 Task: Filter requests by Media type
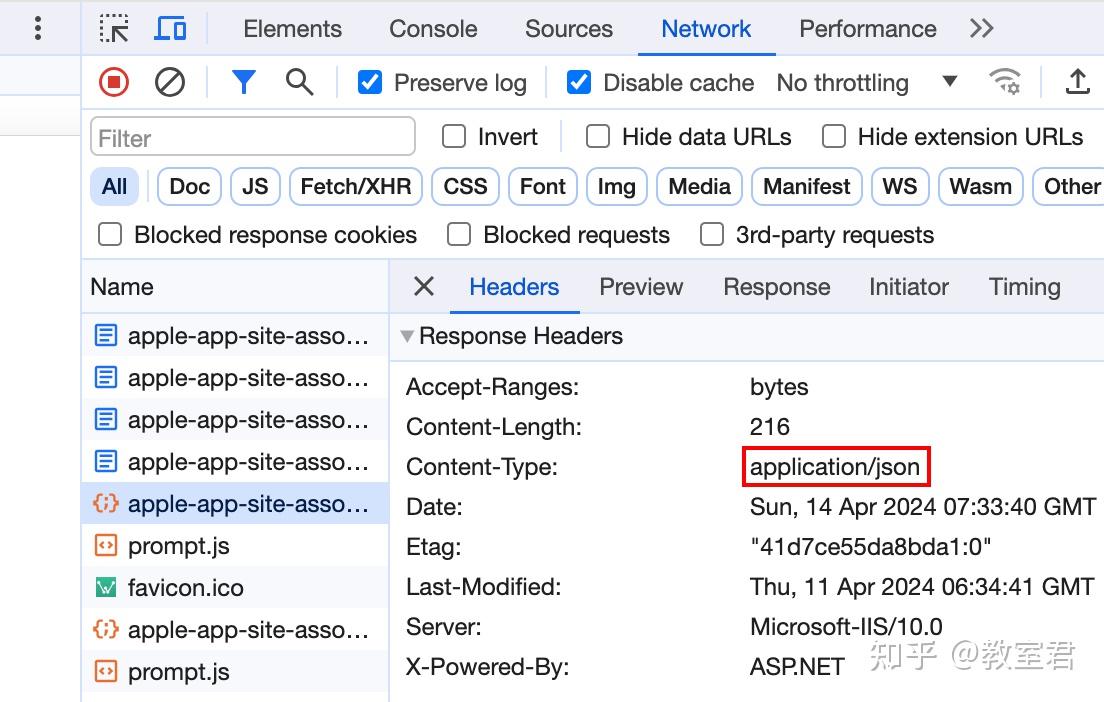699,187
